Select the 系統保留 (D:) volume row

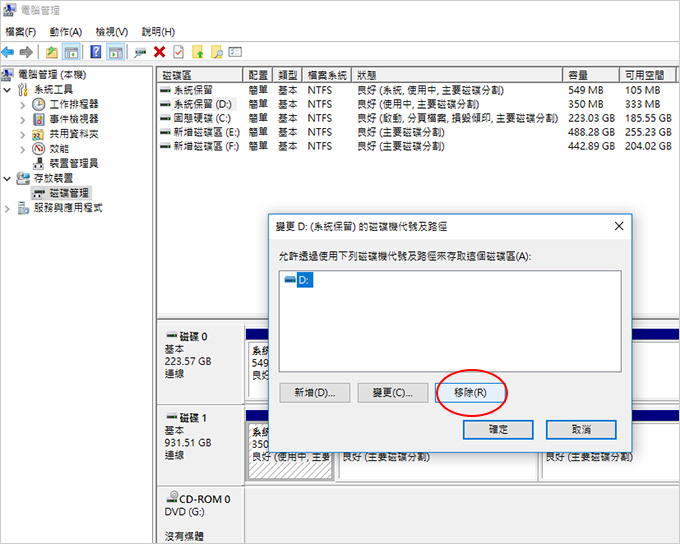(x=416, y=104)
